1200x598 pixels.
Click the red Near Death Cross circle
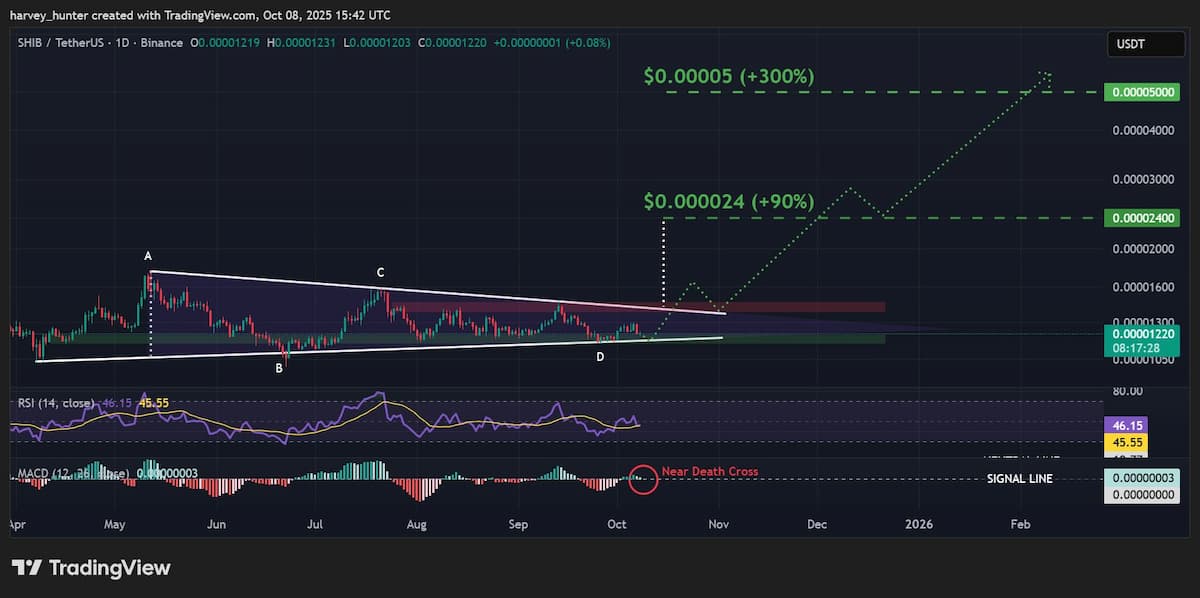tap(644, 479)
